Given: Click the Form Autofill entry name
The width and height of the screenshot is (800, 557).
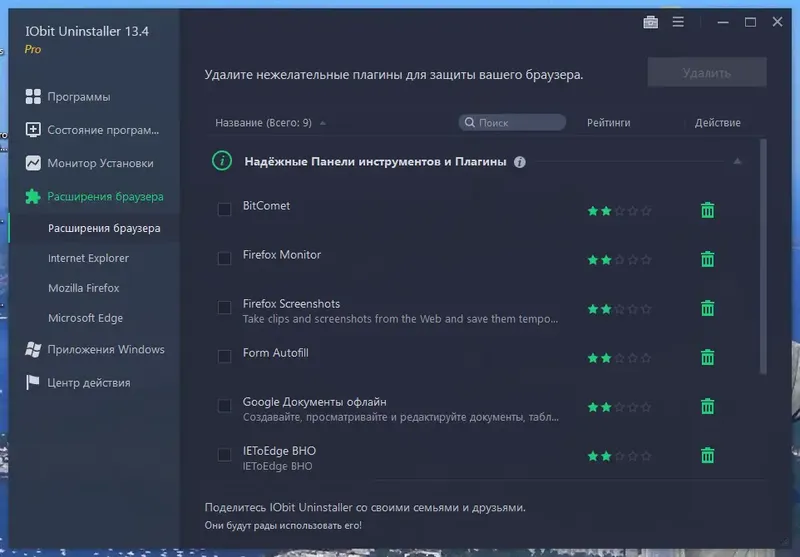Looking at the screenshot, I should tap(276, 352).
